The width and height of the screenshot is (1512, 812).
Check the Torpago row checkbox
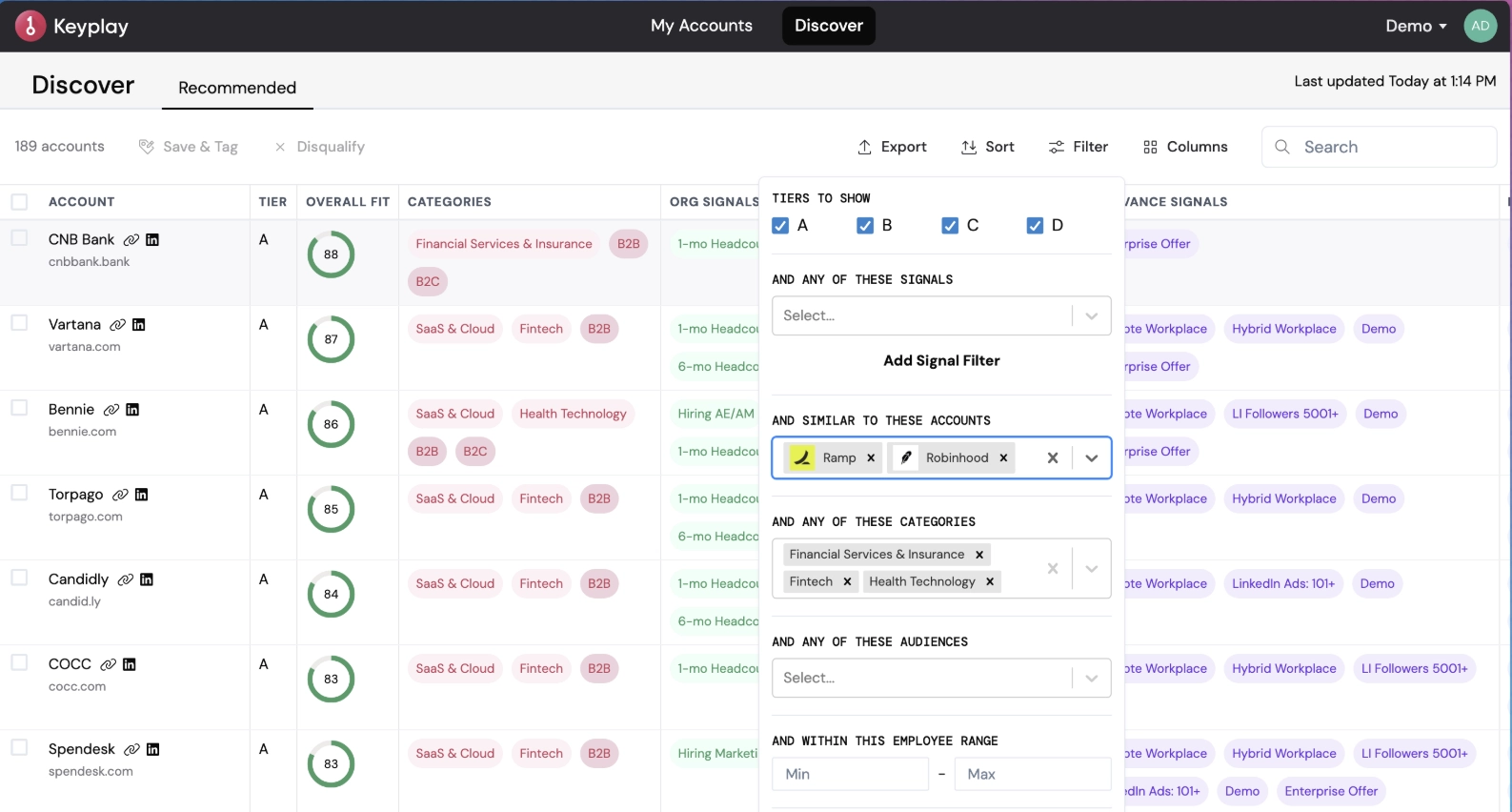19,492
